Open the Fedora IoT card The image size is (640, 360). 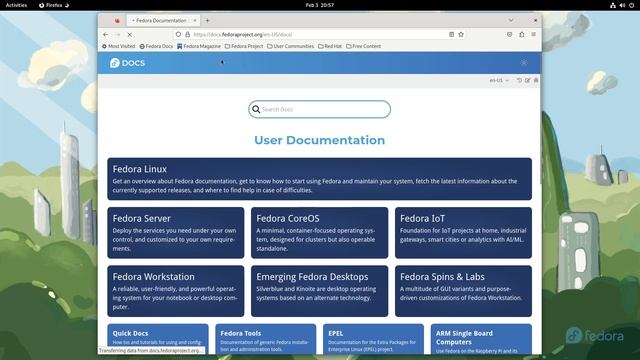pos(463,233)
